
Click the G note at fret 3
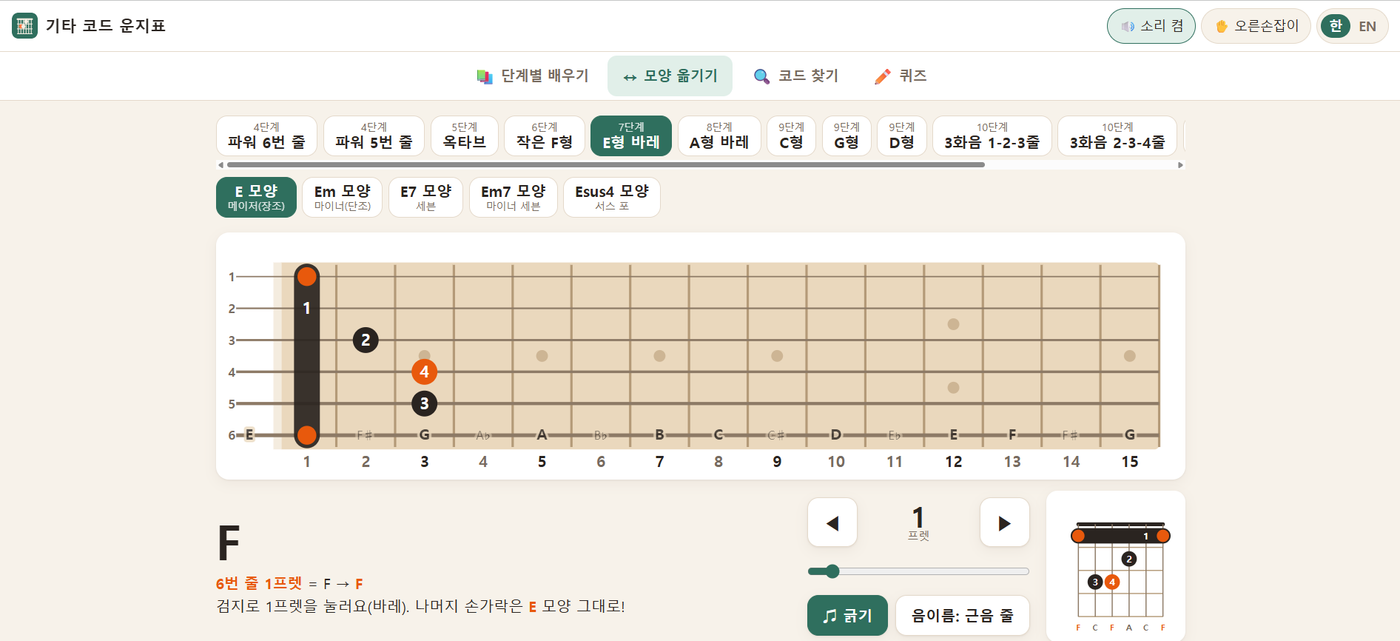[424, 435]
